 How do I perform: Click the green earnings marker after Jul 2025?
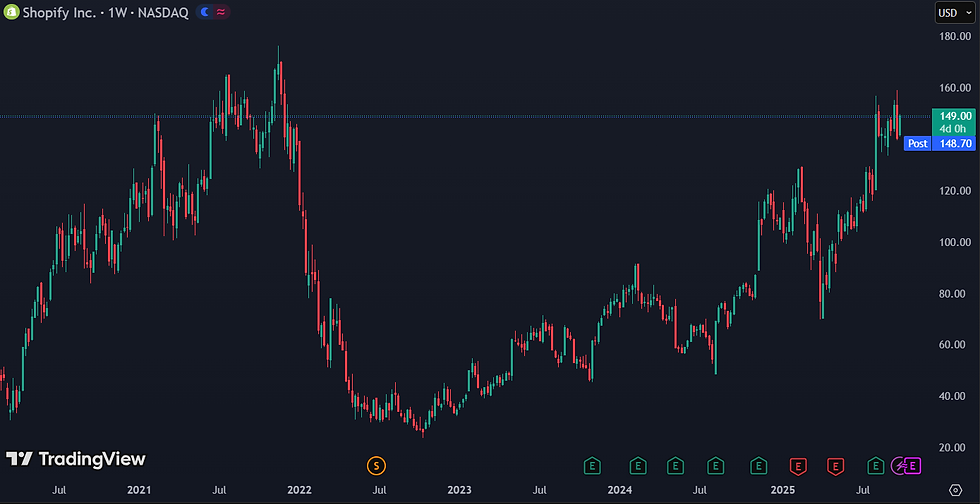tap(876, 465)
